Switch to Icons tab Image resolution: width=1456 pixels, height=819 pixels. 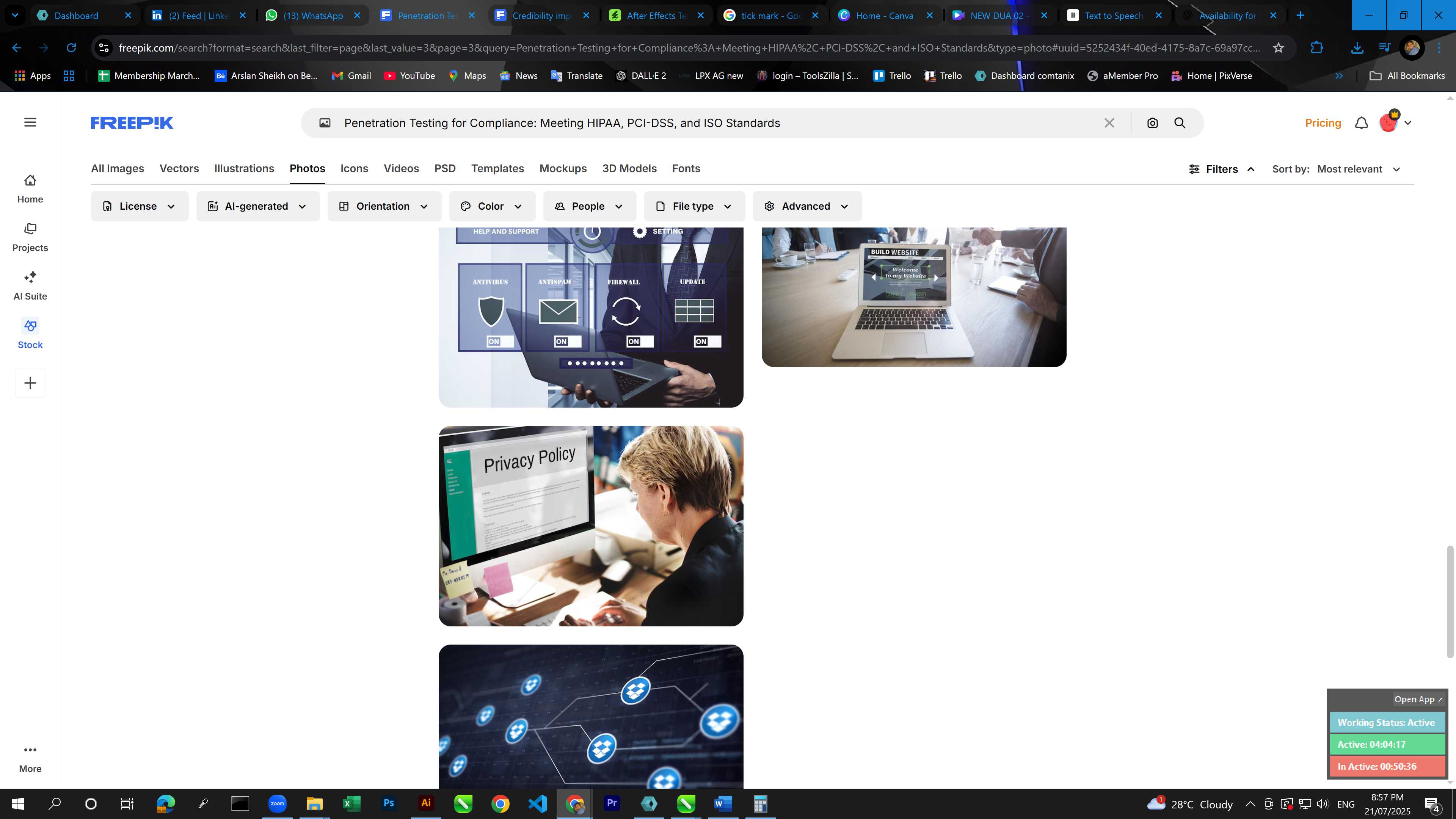(x=355, y=168)
